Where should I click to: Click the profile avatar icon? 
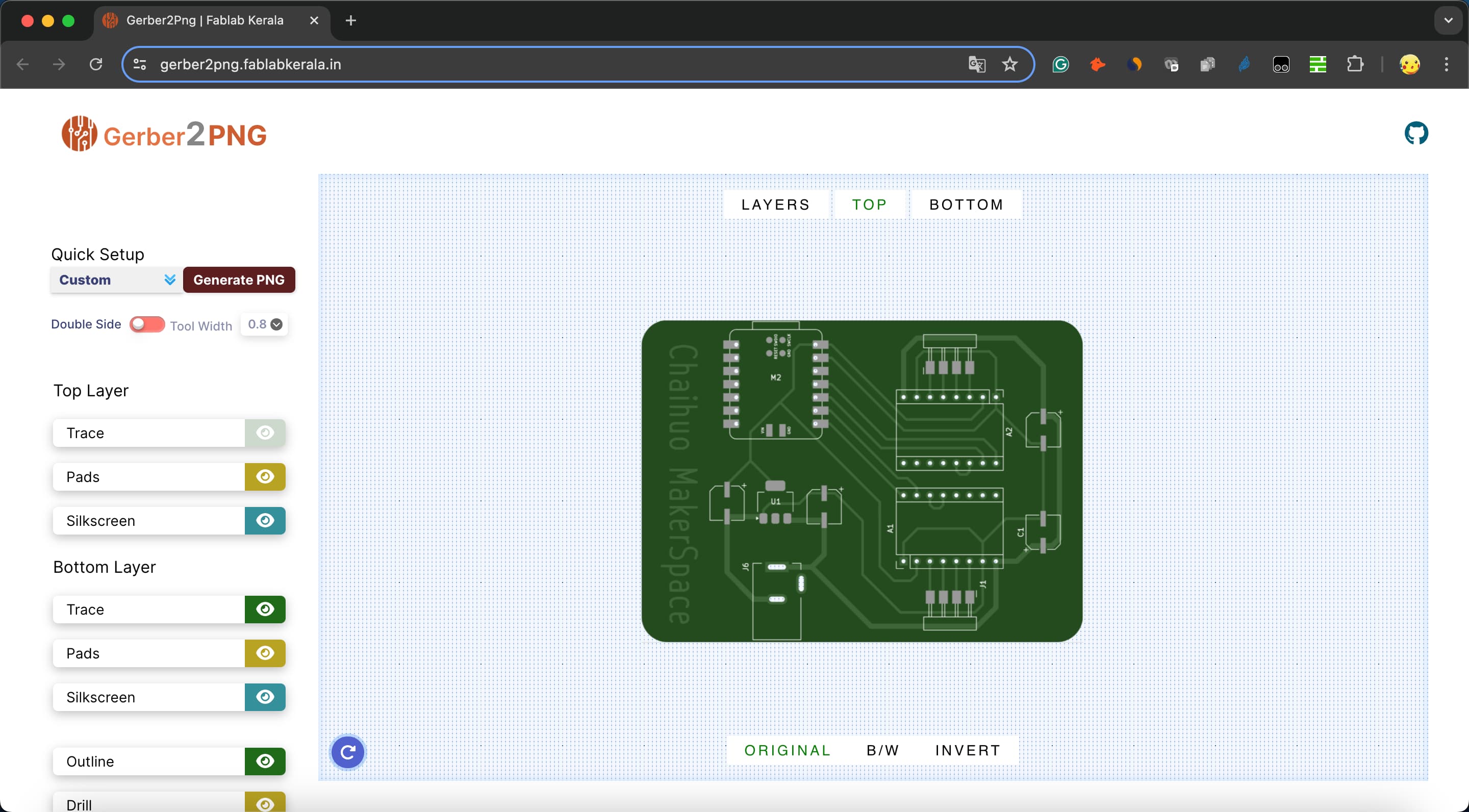[1410, 64]
